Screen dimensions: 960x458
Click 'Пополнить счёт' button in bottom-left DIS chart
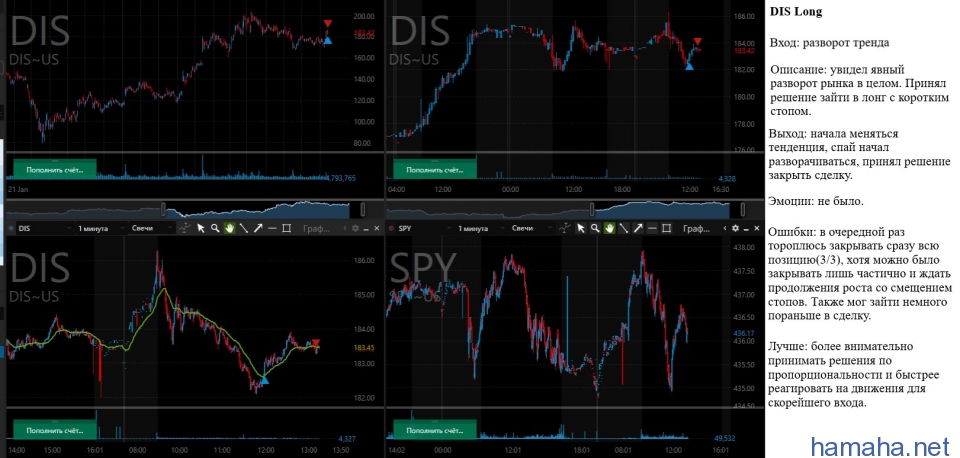pos(55,430)
